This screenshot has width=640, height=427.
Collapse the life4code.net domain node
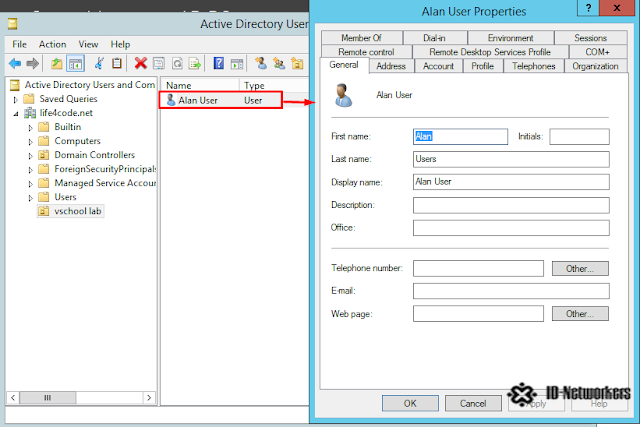pyautogui.click(x=16, y=113)
